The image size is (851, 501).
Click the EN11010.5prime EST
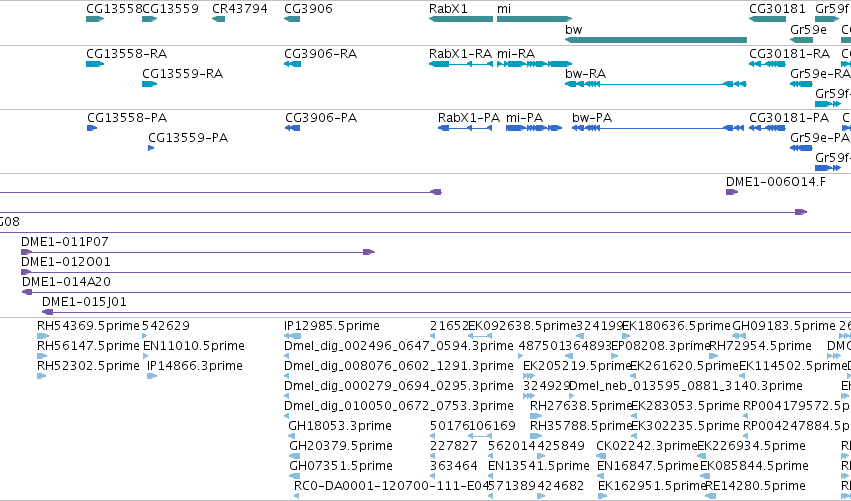[x=145, y=356]
